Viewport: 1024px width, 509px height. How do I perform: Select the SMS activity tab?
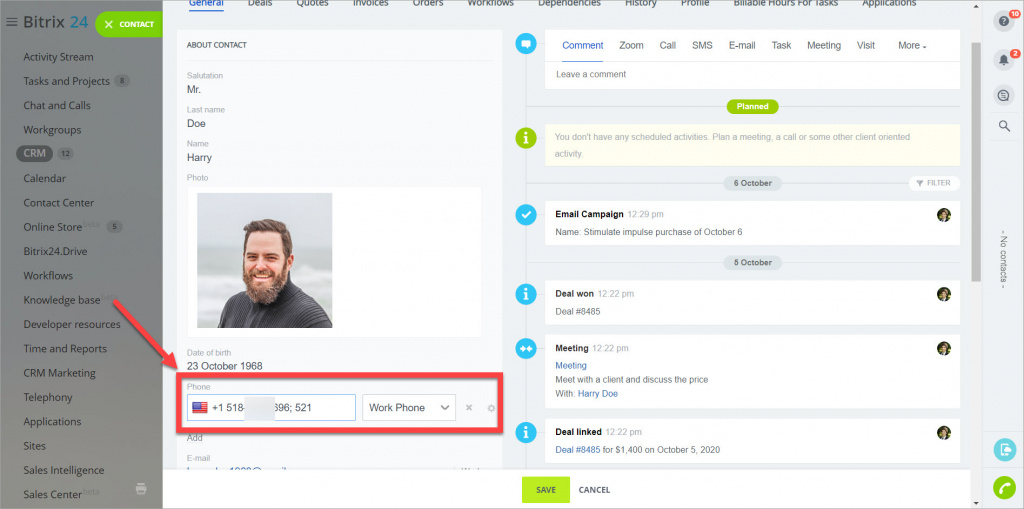coord(702,45)
